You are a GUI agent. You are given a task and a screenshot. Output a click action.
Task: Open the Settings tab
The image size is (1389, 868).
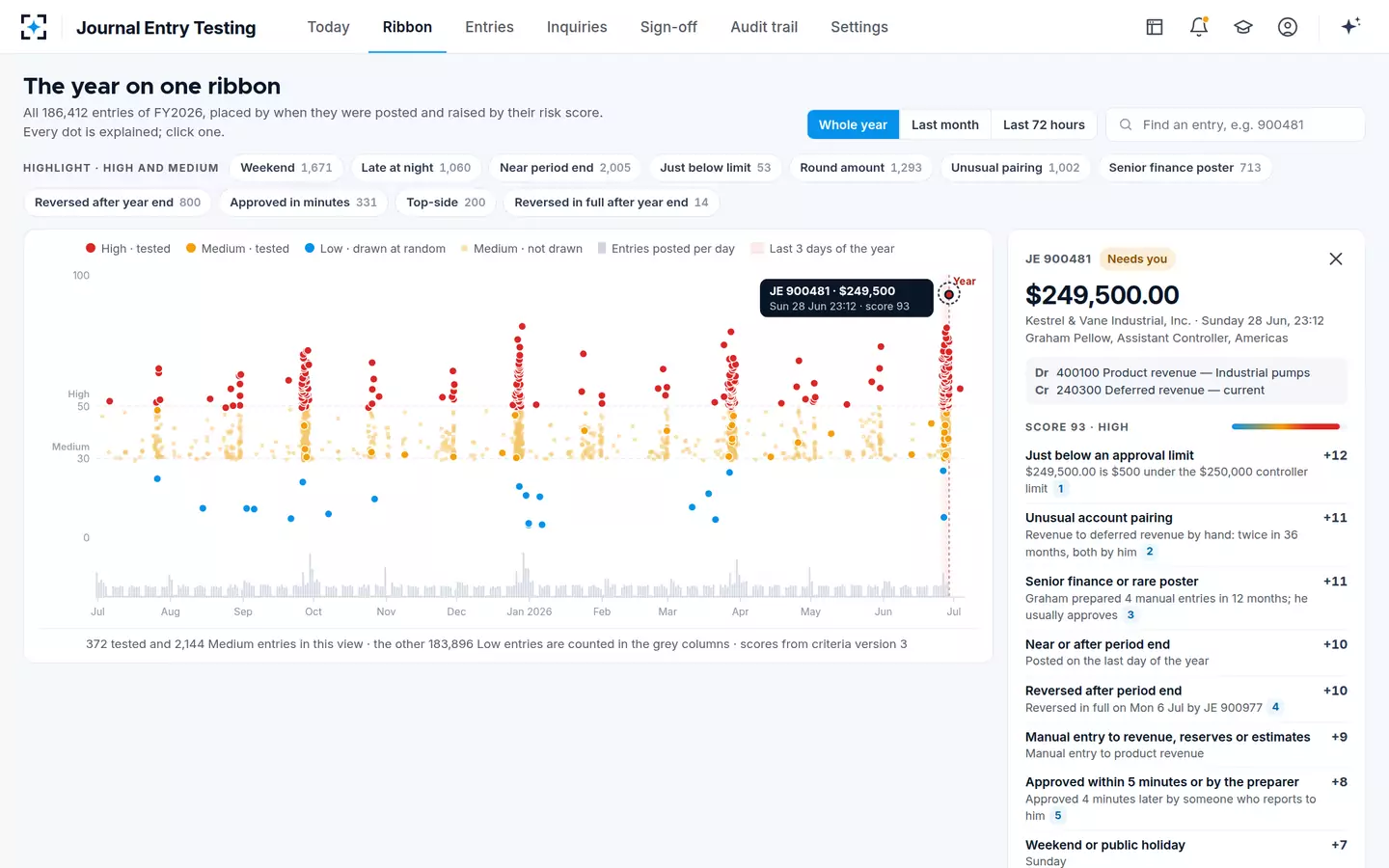pos(859,27)
